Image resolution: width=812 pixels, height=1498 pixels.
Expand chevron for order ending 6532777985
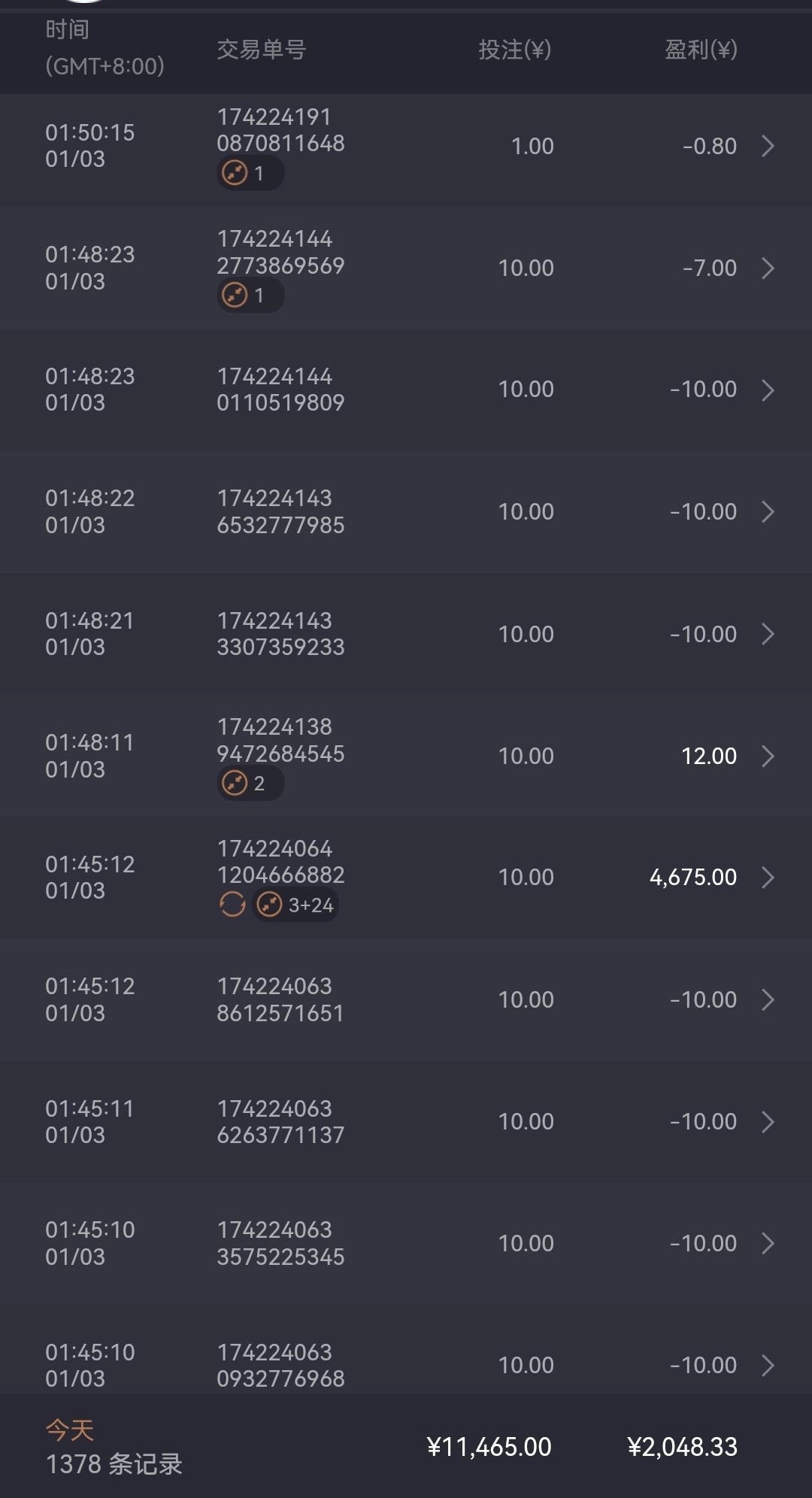(x=767, y=512)
